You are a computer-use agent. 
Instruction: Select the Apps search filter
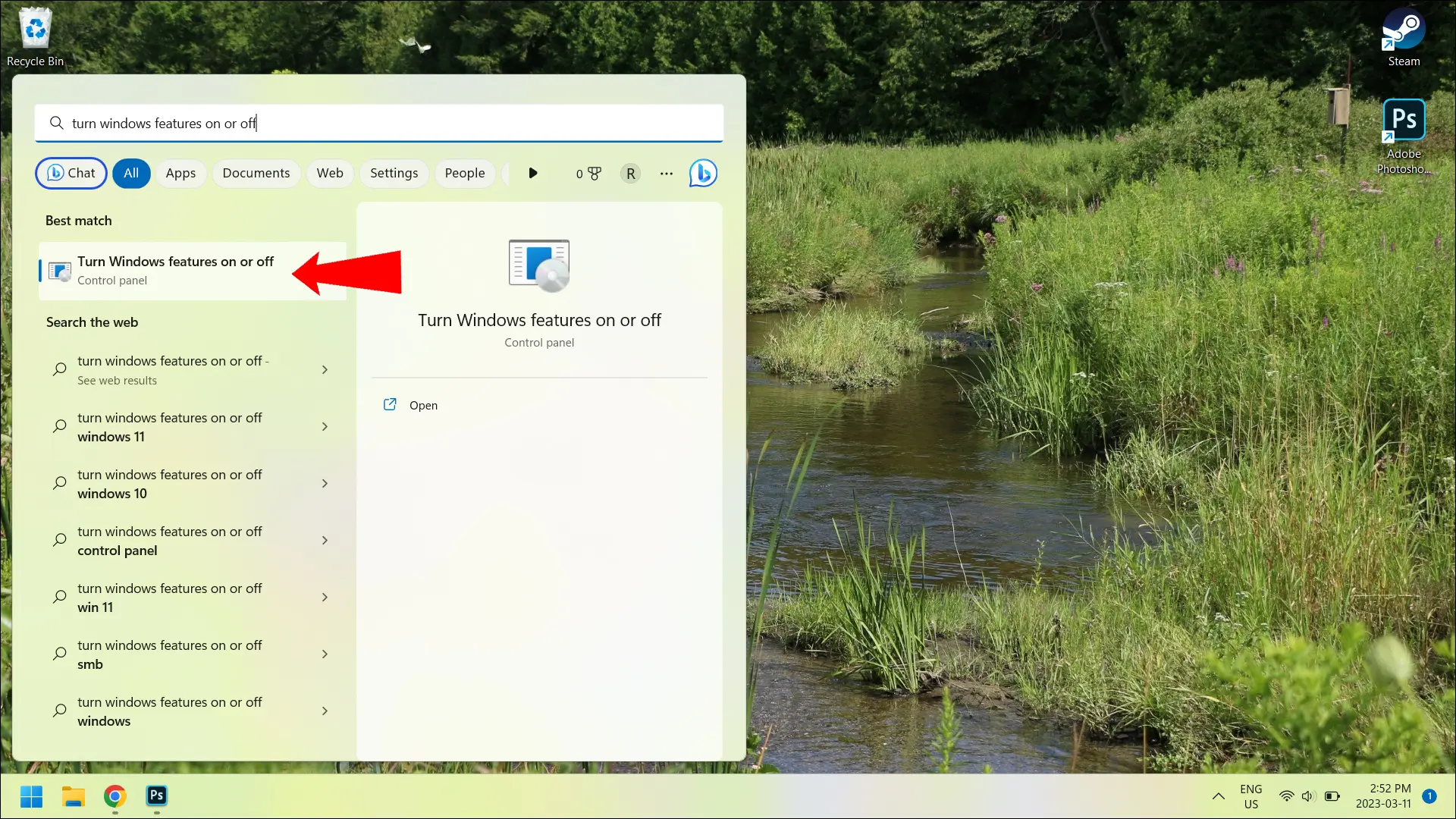point(180,172)
